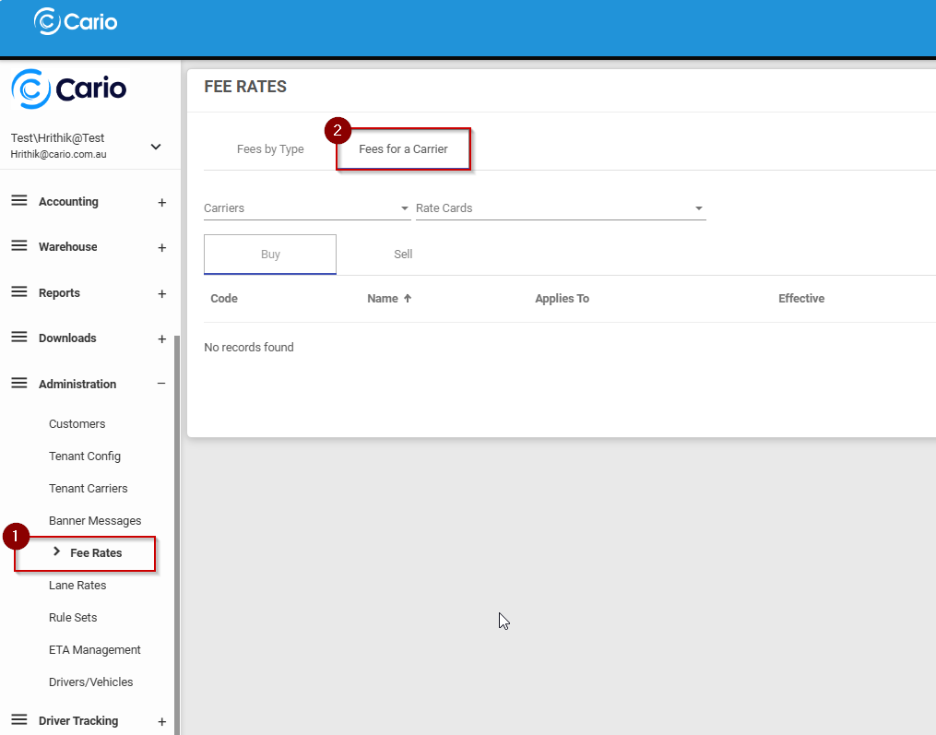
Task: Sort by Name column arrow icon
Action: [407, 299]
